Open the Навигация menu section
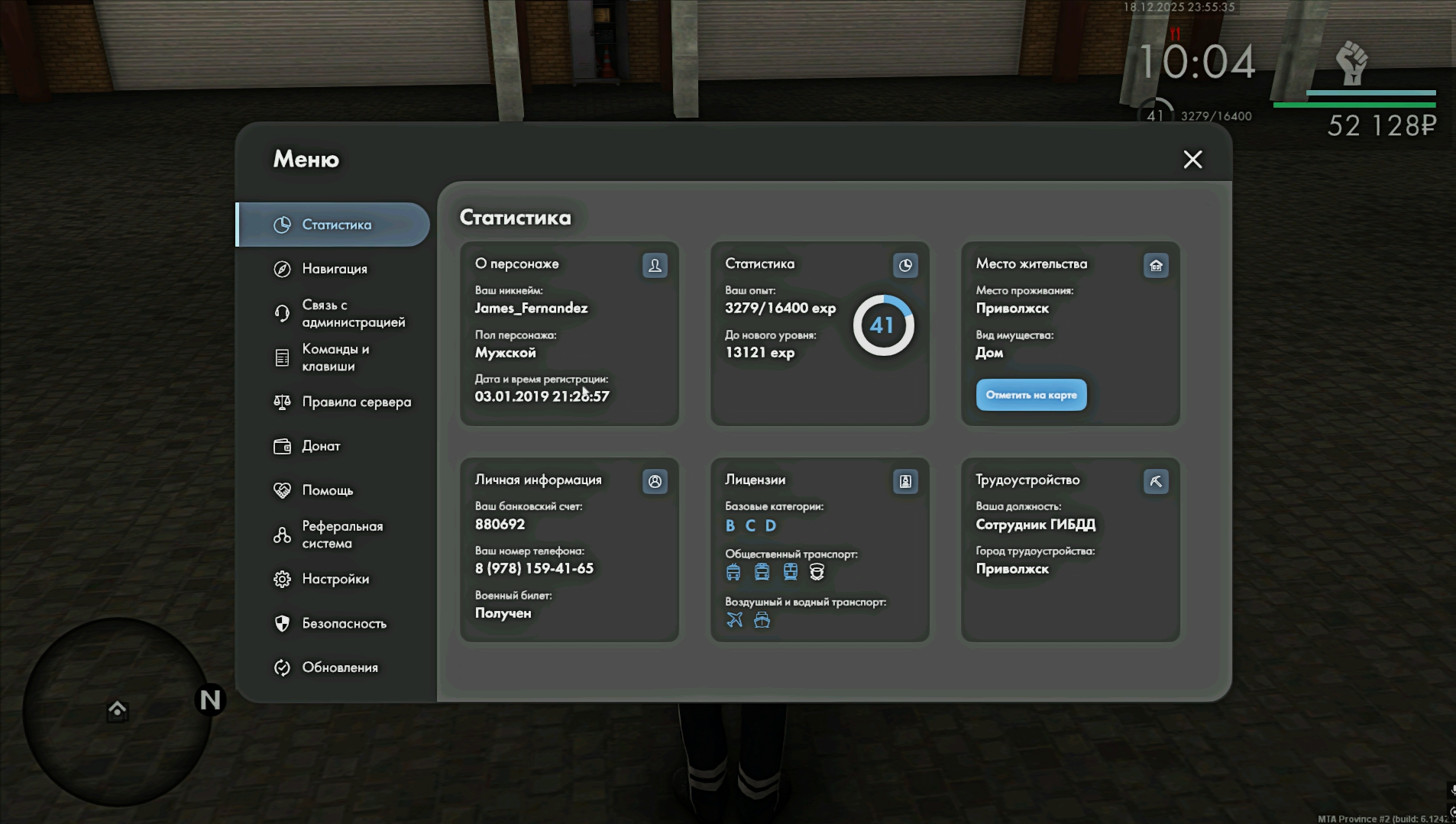The height and width of the screenshot is (824, 1456). [x=334, y=269]
